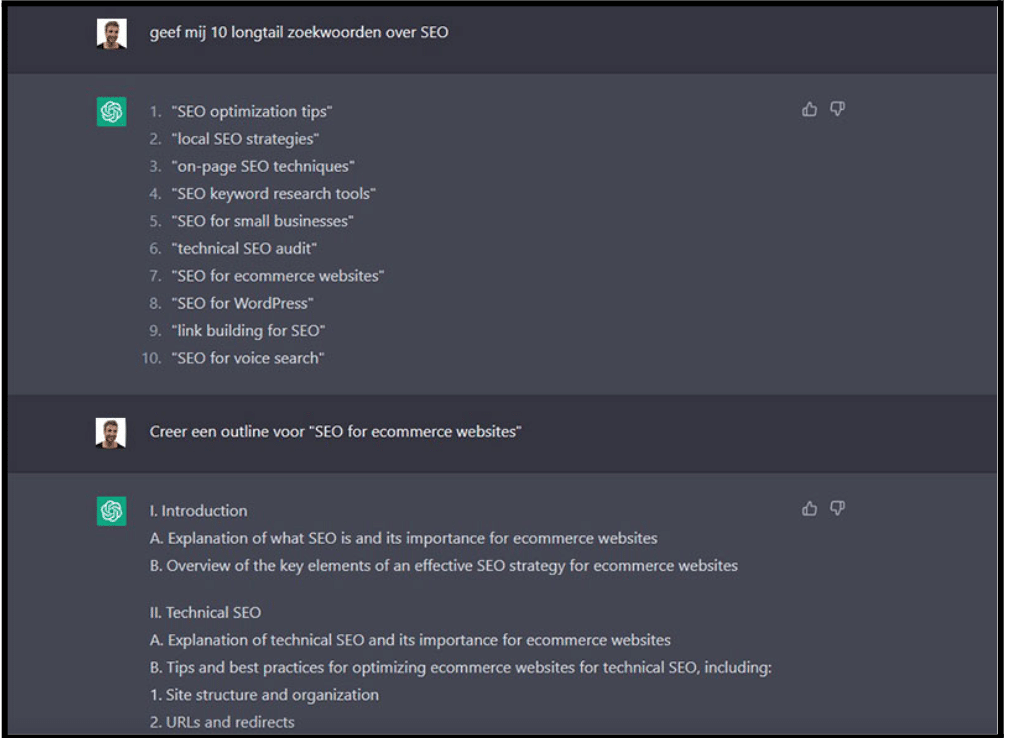The width and height of the screenshot is (1010, 738).
Task: Click the user avatar on the outline prompt
Action: (x=111, y=433)
